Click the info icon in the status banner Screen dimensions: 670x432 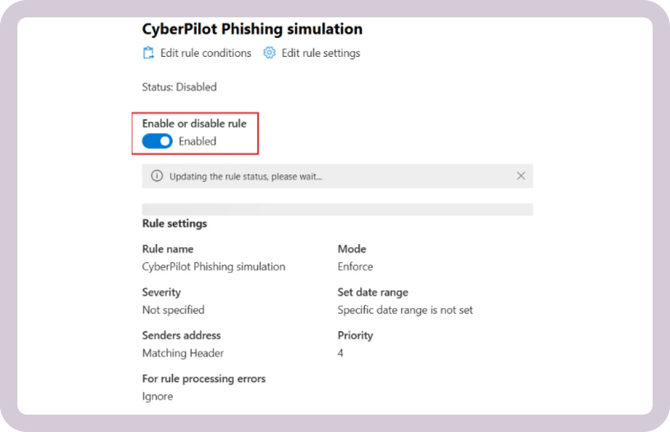point(156,176)
